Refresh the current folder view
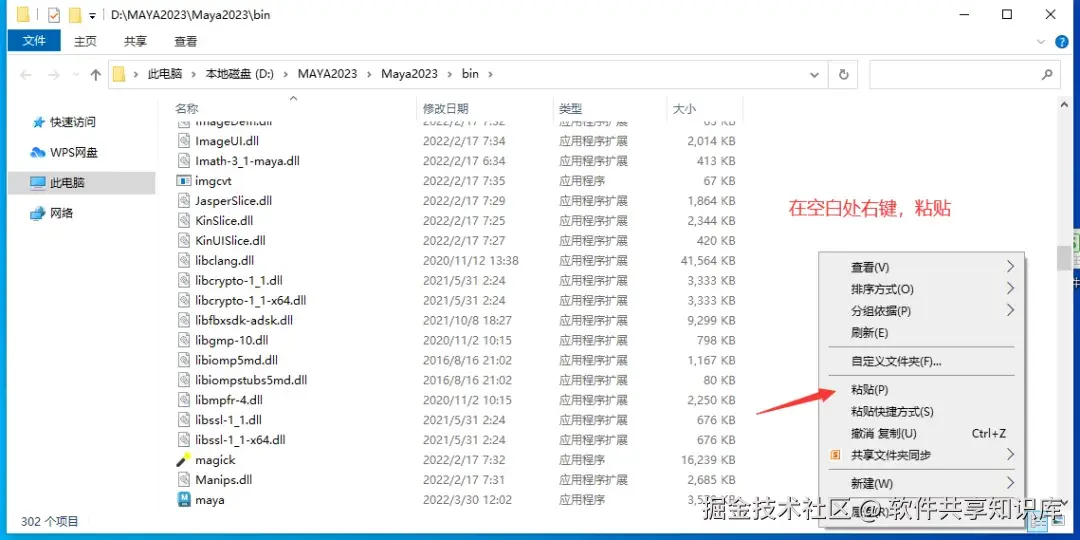Image resolution: width=1080 pixels, height=540 pixels. click(843, 74)
